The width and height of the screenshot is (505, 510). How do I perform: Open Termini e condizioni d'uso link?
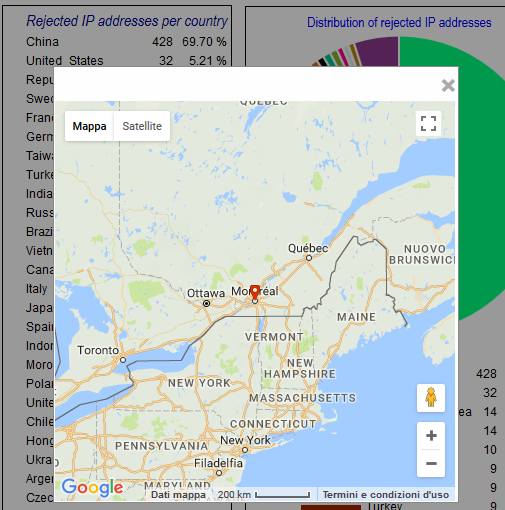[x=386, y=495]
